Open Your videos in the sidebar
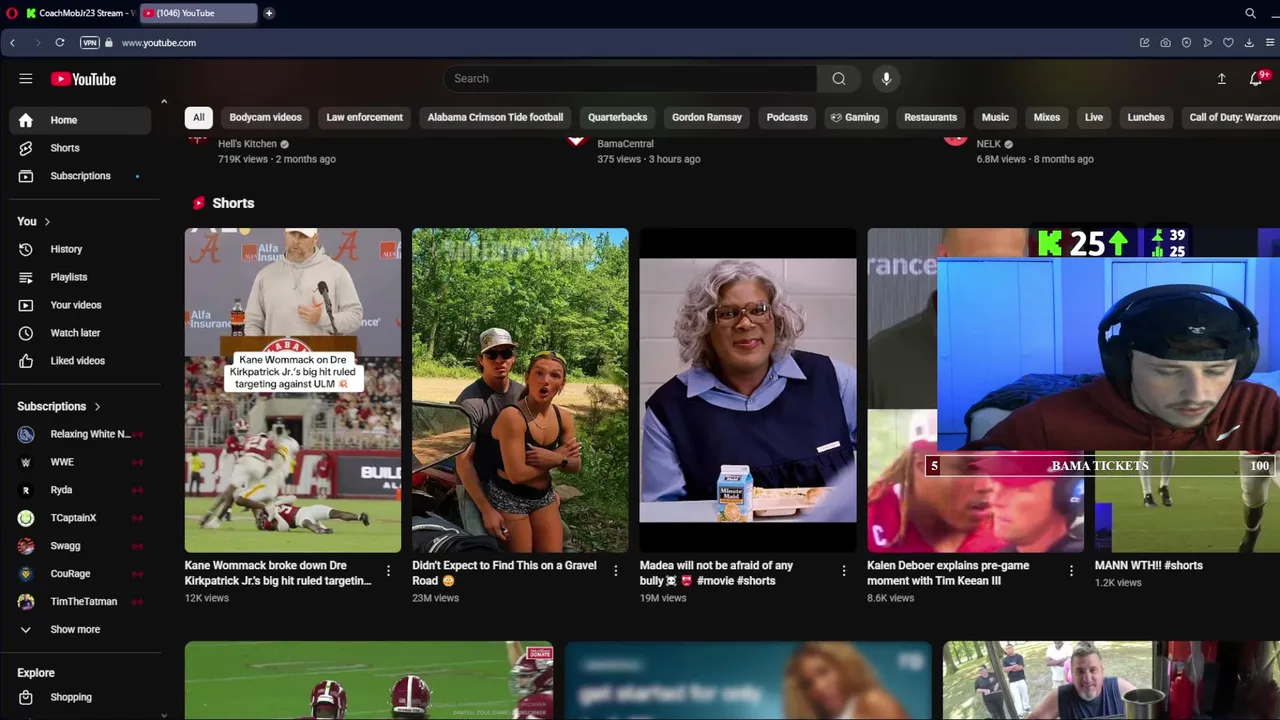Screen dimensions: 1280x720 (80, 305)
